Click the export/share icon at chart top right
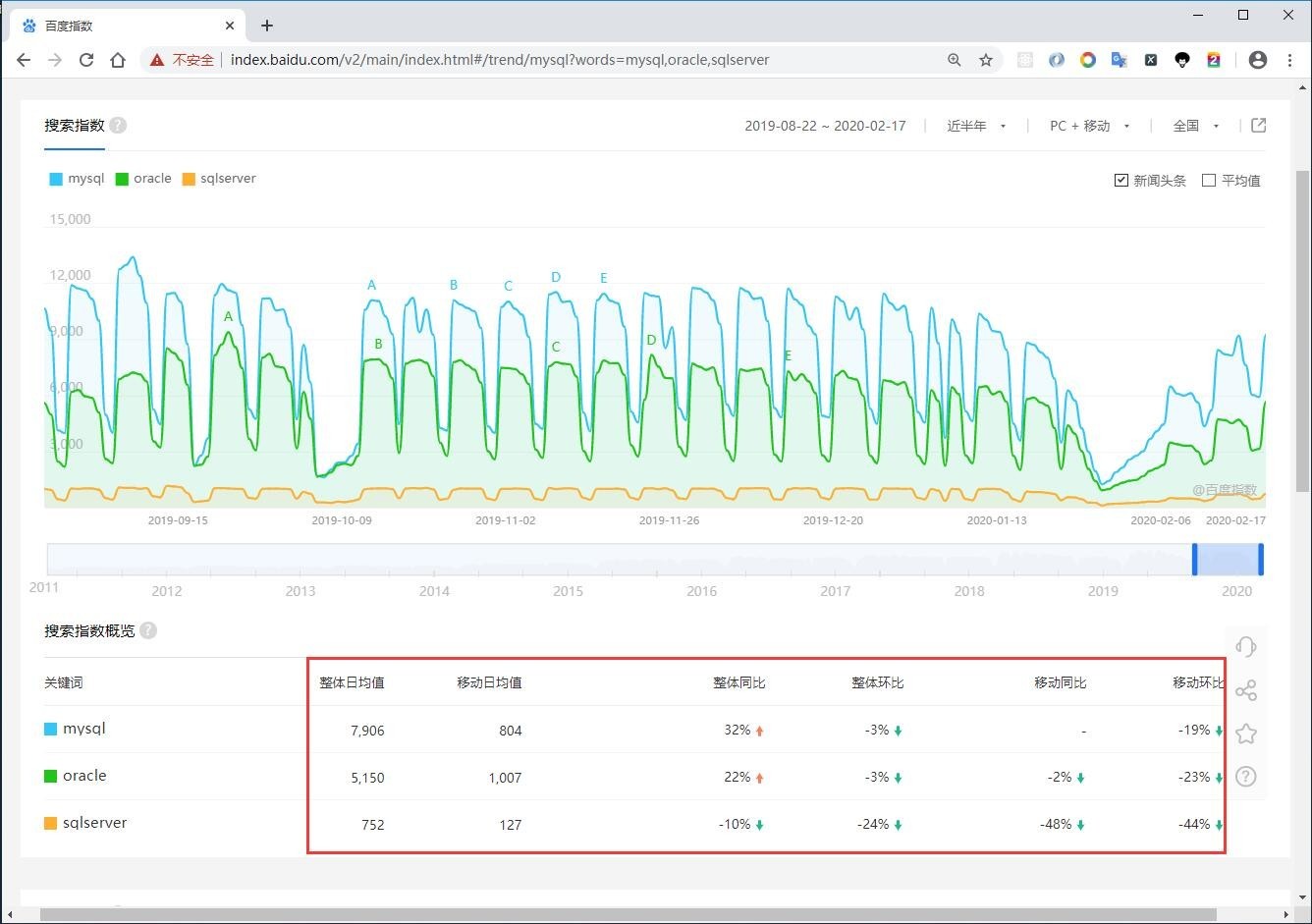The height and width of the screenshot is (924, 1312). [1259, 126]
